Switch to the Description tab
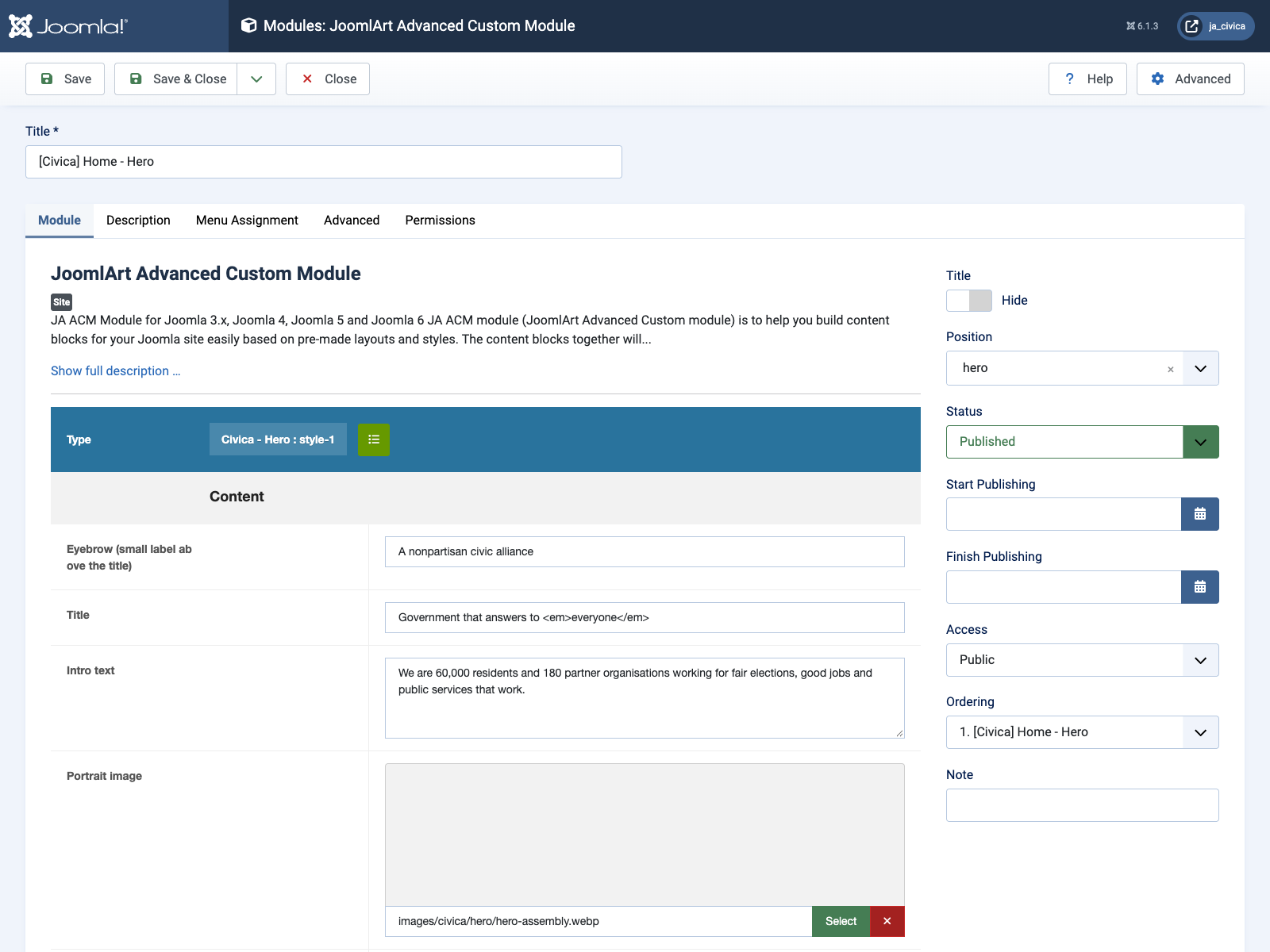Image resolution: width=1270 pixels, height=952 pixels. pyautogui.click(x=138, y=221)
